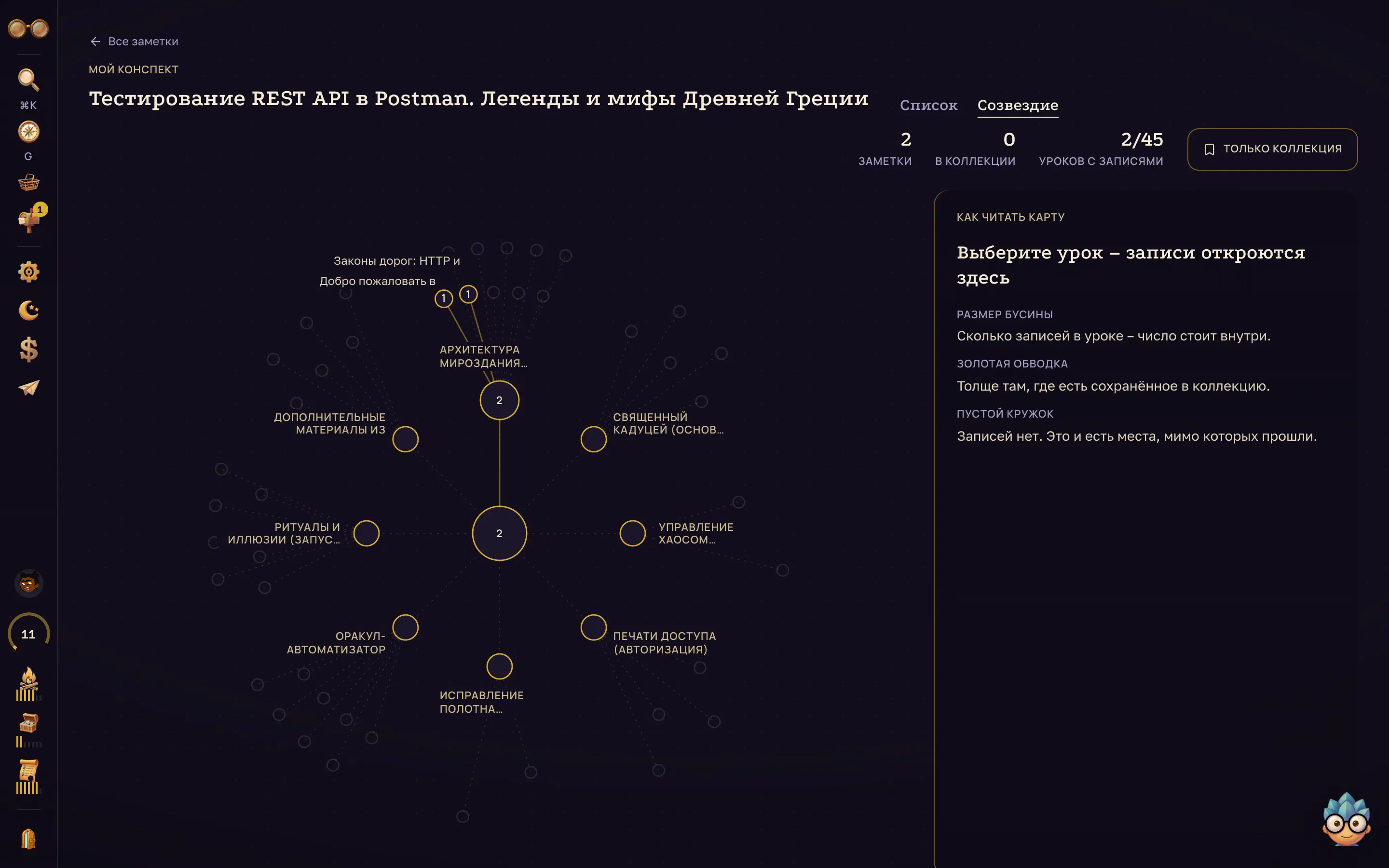Screen dimensions: 1389x868
Task: Select the Архитектура мироздания node with 2
Action: [x=499, y=400]
